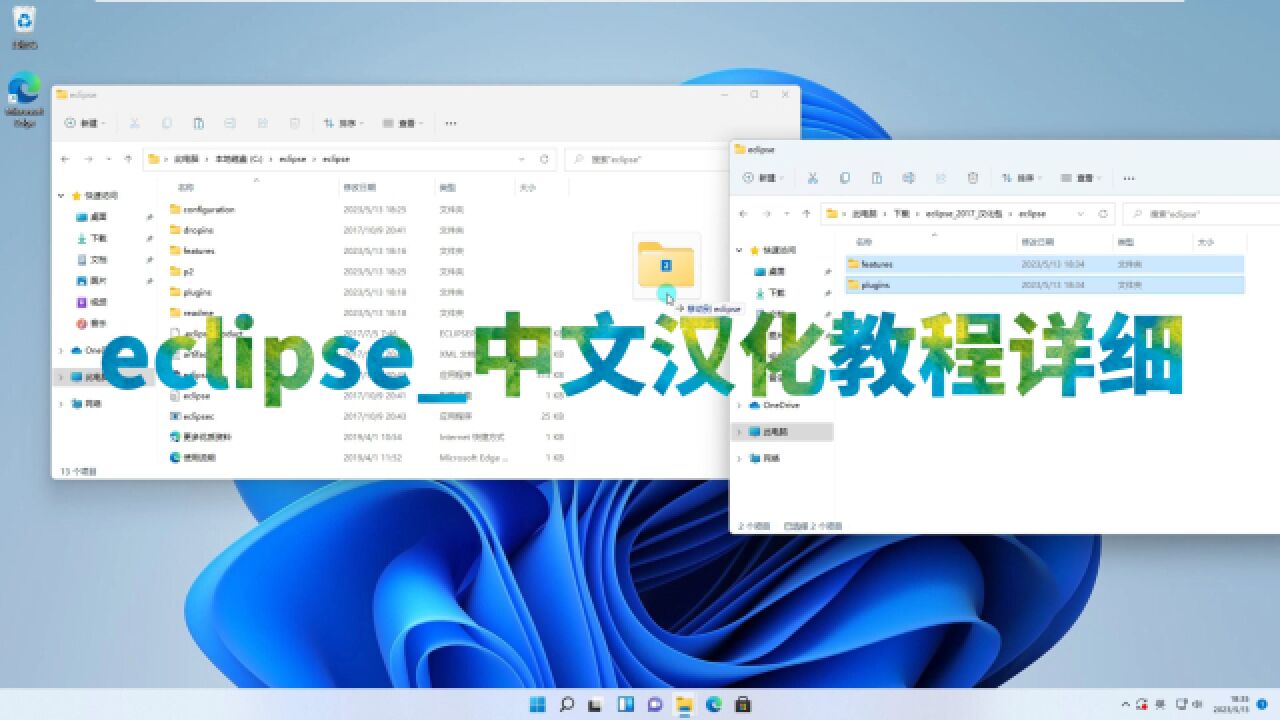Click the Cut icon in right window toolbar
This screenshot has height=720, width=1280.
pos(813,178)
